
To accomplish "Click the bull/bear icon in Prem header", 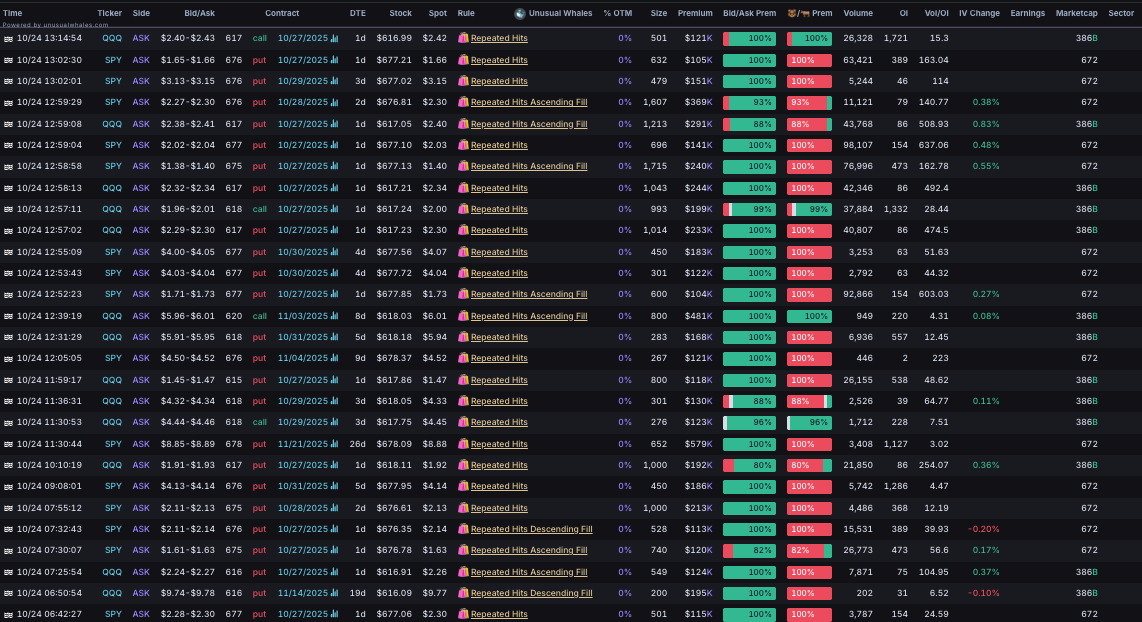I will pyautogui.click(x=798, y=13).
